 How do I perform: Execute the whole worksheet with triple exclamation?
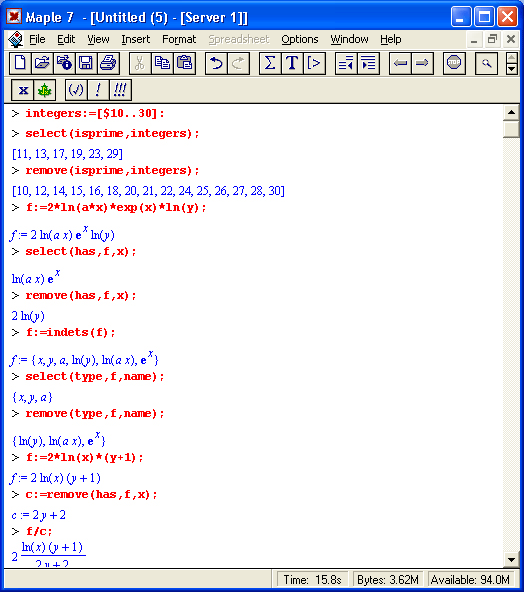click(120, 90)
